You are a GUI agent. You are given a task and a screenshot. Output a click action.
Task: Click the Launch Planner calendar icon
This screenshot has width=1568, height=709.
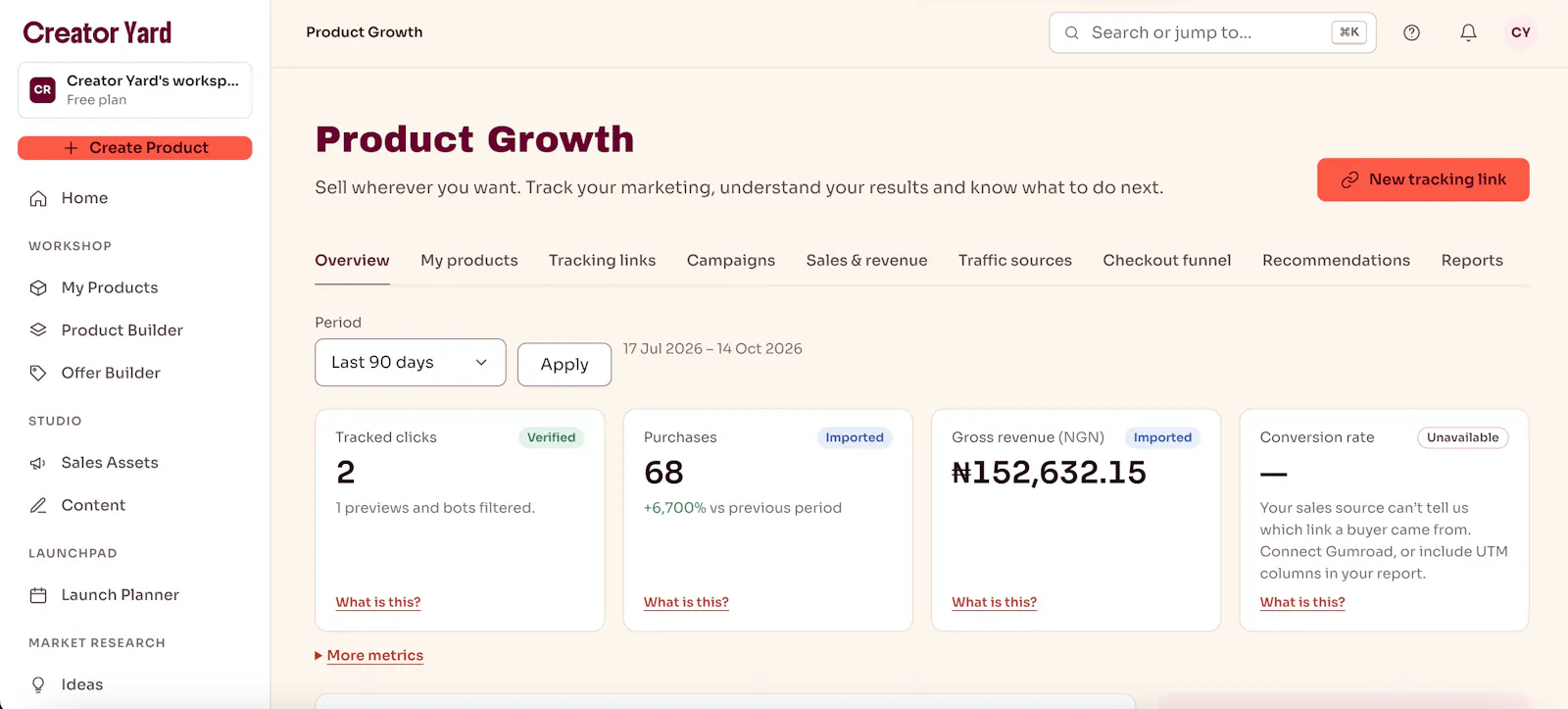[38, 595]
